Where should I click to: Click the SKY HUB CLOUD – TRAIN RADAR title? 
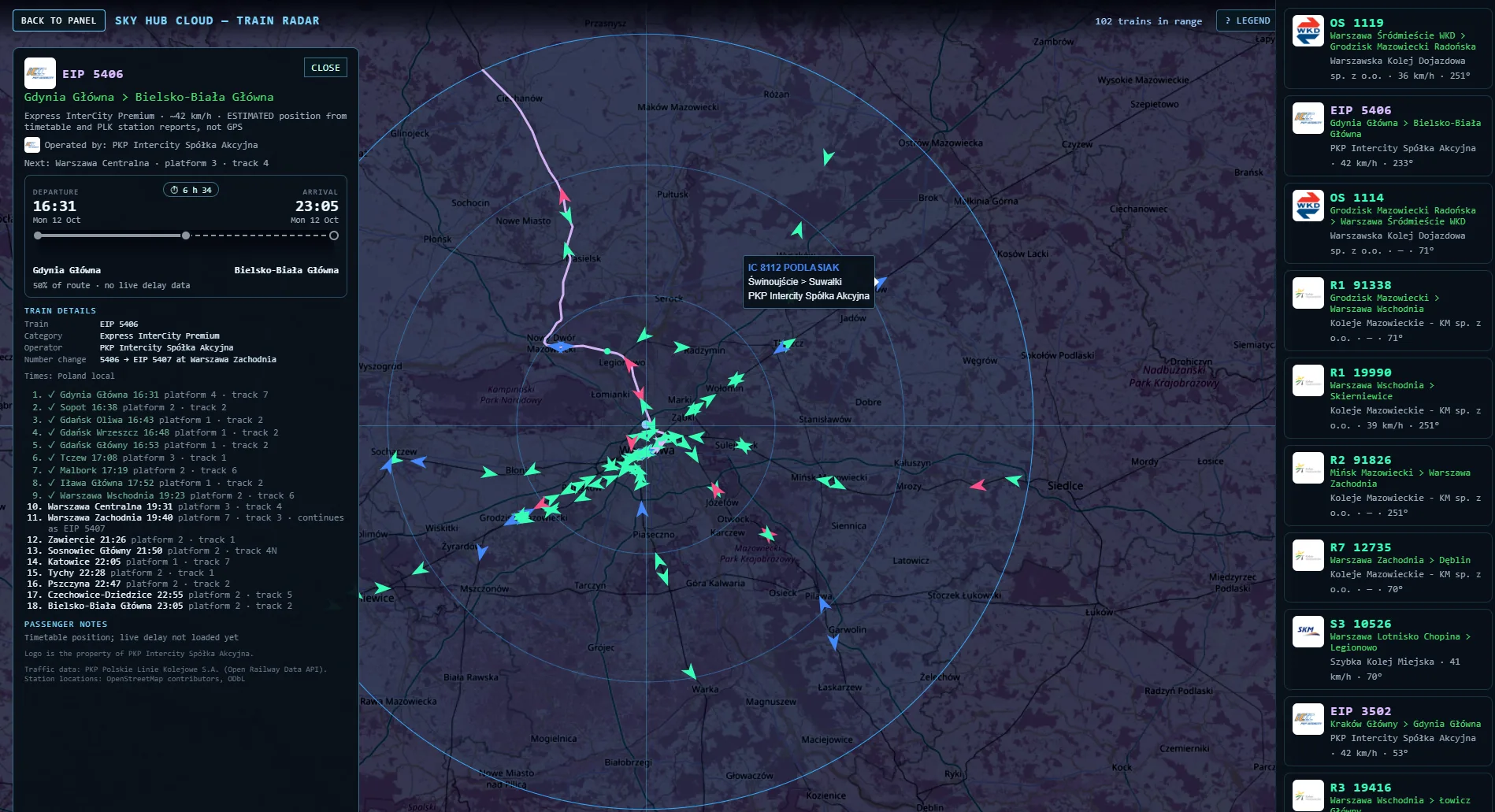click(217, 20)
